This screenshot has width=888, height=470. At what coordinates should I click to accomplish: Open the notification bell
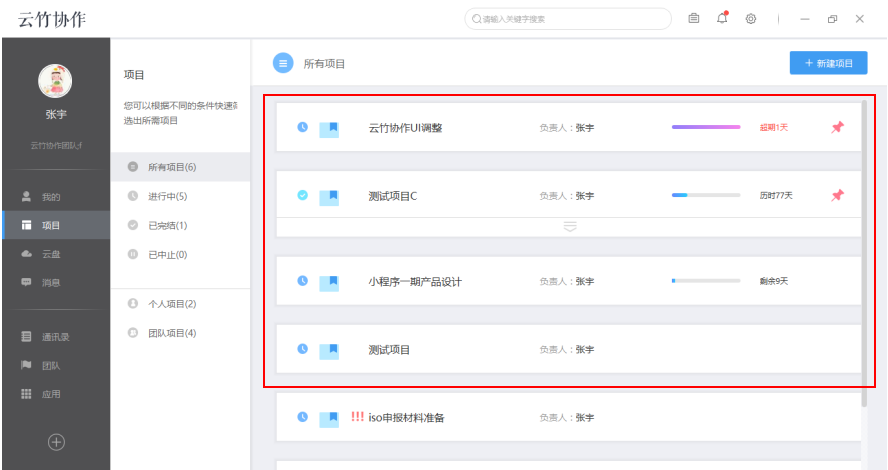pos(722,19)
